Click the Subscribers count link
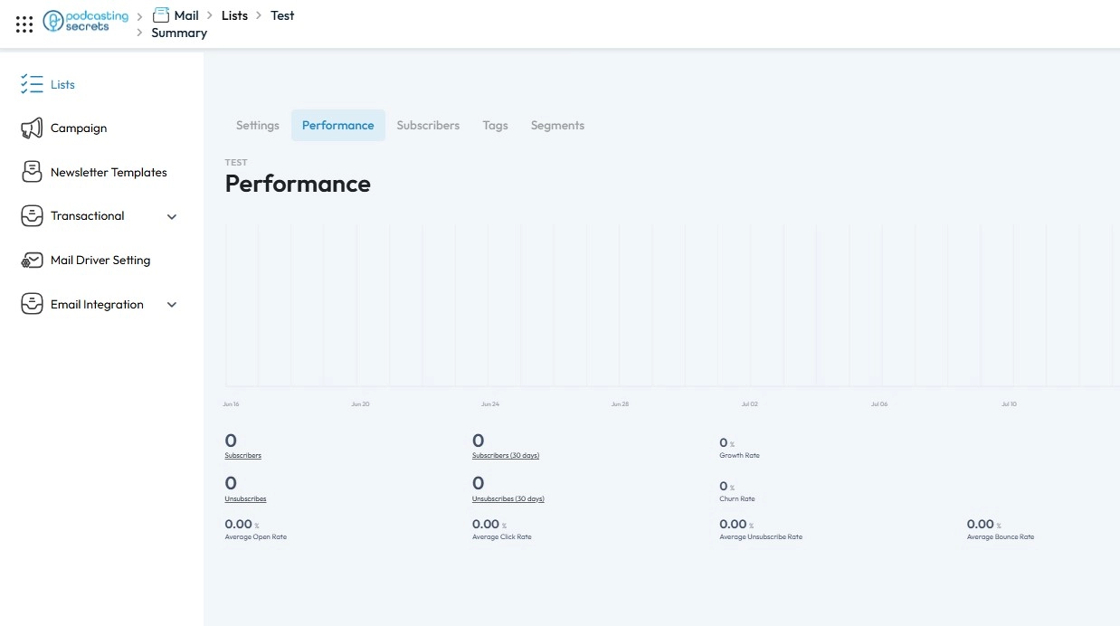Viewport: 1120px width, 626px height. click(243, 456)
